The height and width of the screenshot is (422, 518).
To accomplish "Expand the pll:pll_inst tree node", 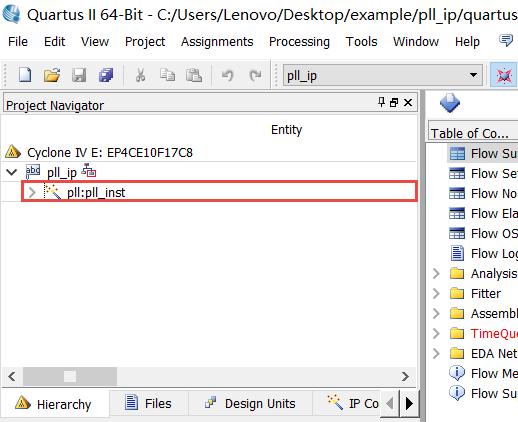I will pyautogui.click(x=32, y=192).
